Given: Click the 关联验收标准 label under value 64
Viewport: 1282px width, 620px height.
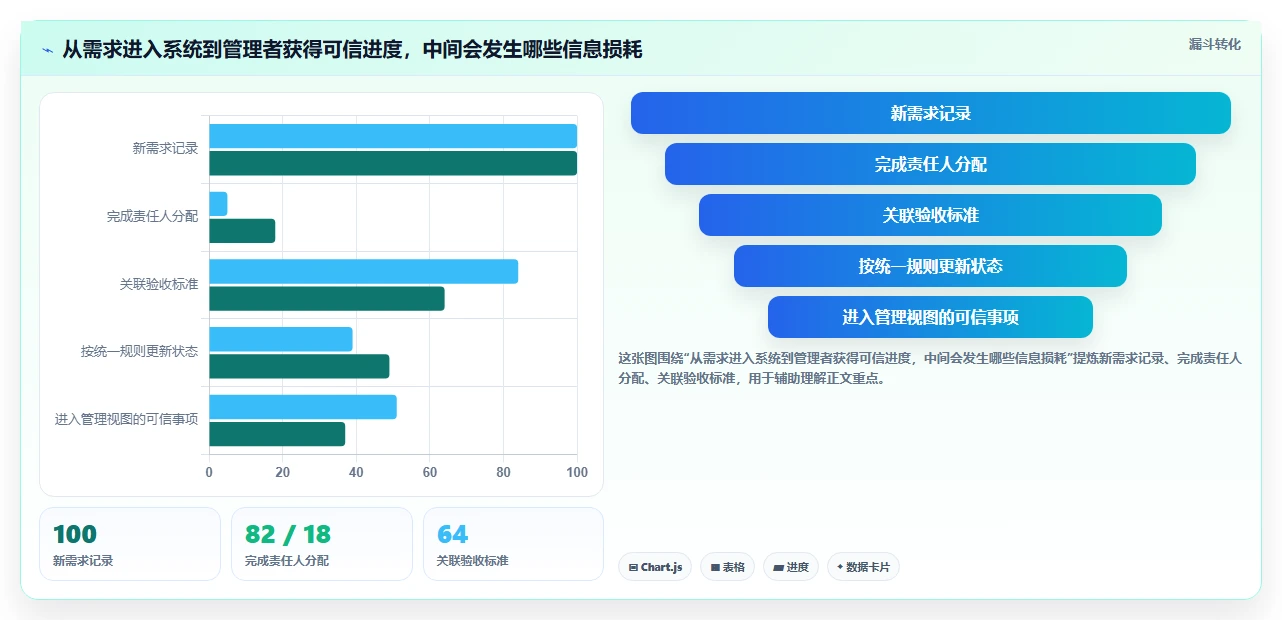Looking at the screenshot, I should tap(473, 561).
